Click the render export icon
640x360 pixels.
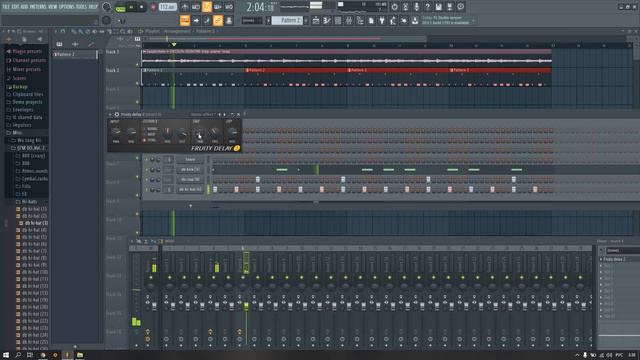point(449,7)
